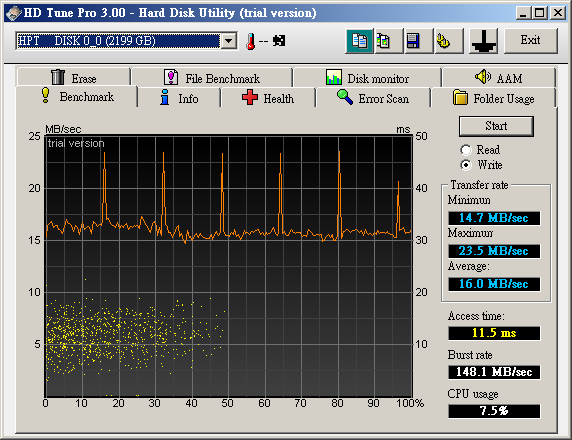Click the Exit button
572x440 pixels.
[531, 40]
